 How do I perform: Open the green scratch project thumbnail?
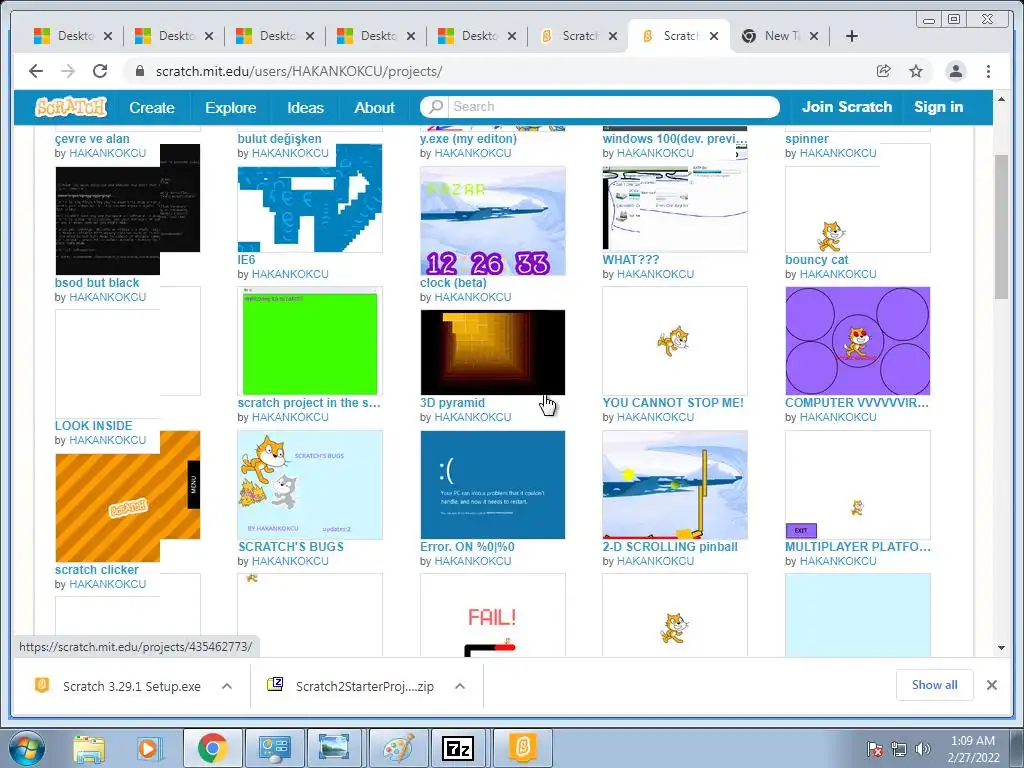click(x=310, y=341)
